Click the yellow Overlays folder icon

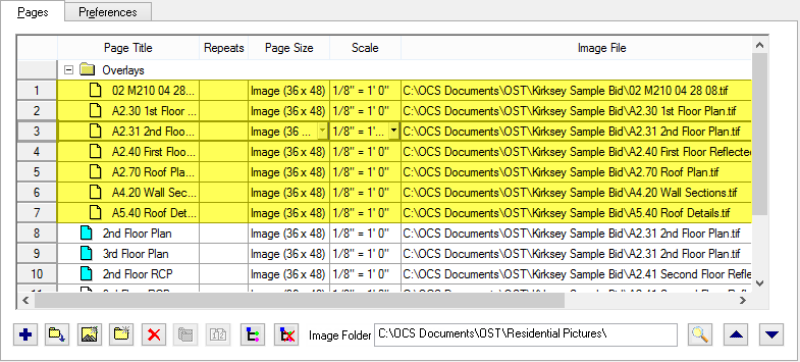click(88, 70)
